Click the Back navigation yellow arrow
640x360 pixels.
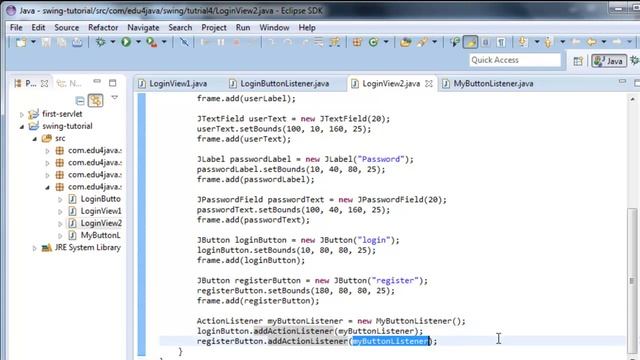(x=591, y=42)
